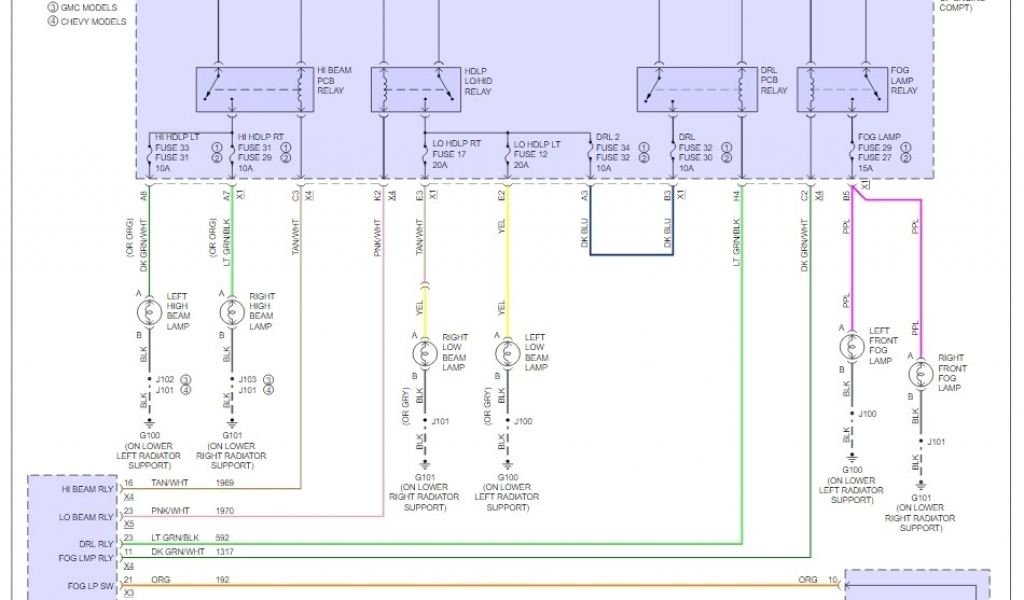Select the HDLP LO/HID relay box

tap(417, 89)
